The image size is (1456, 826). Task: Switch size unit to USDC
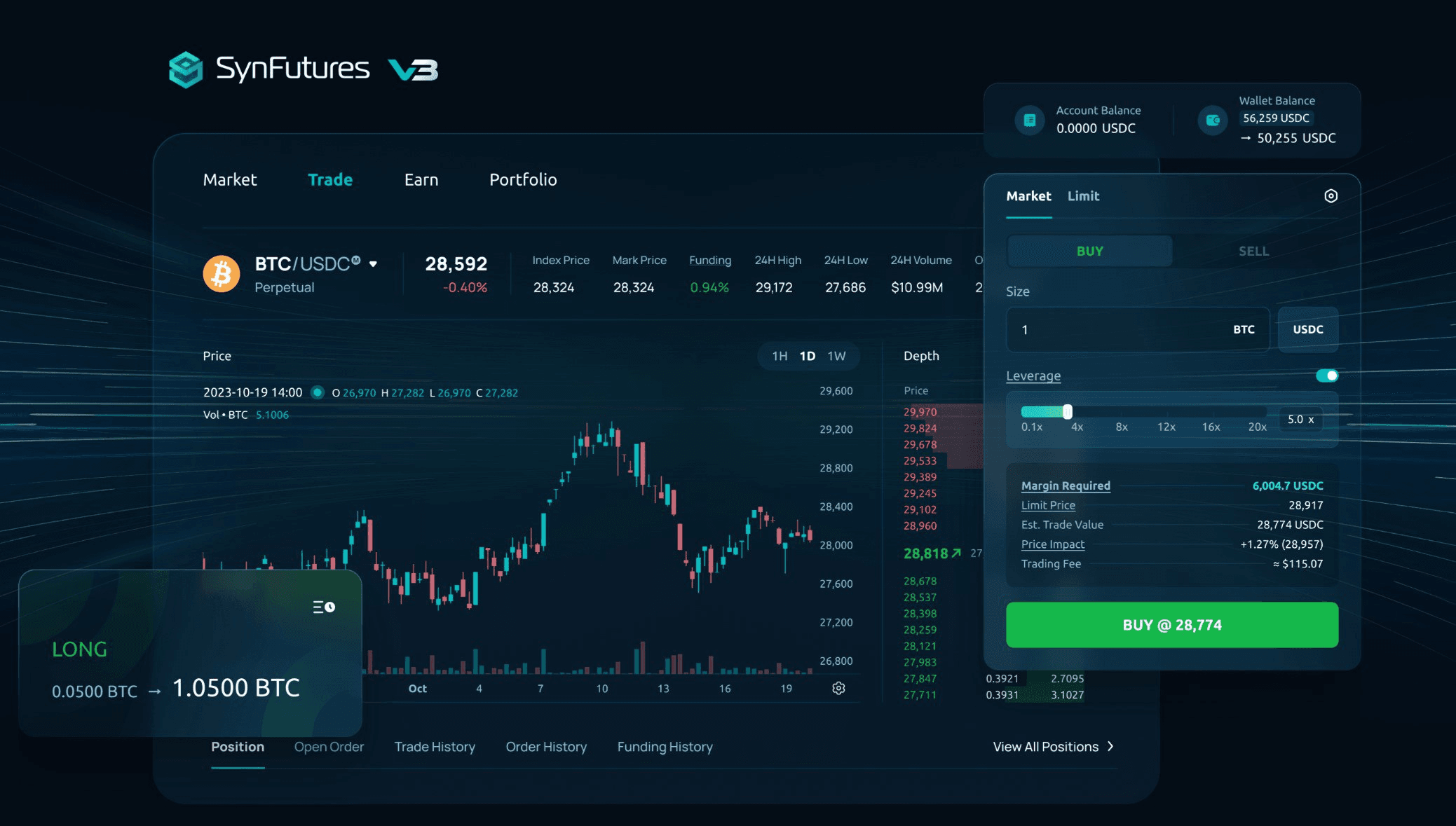click(1307, 329)
